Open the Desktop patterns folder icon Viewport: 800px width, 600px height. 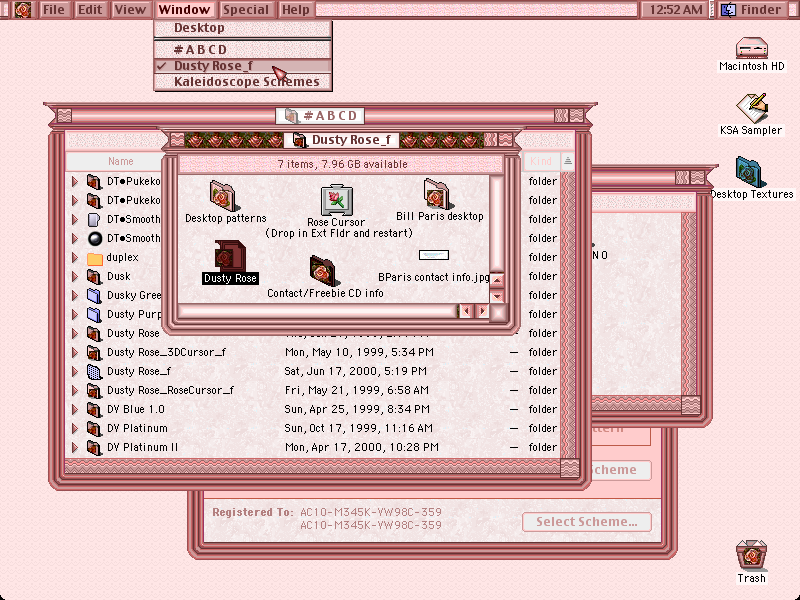[222, 196]
